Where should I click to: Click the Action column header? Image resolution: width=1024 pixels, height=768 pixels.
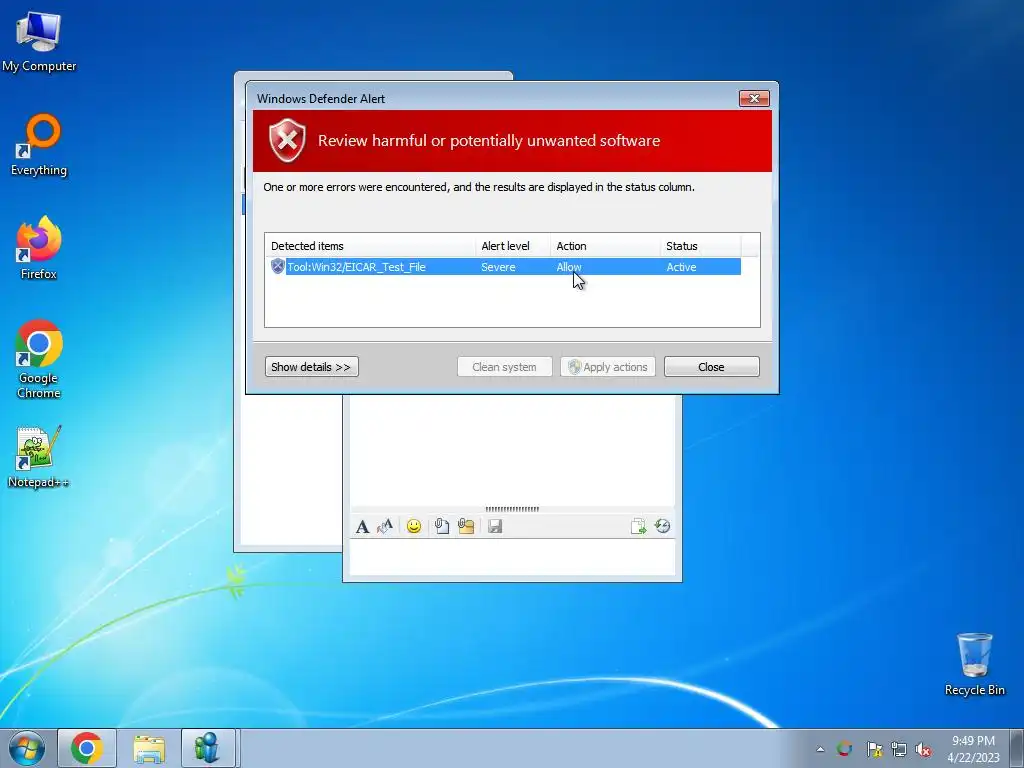[x=605, y=246]
